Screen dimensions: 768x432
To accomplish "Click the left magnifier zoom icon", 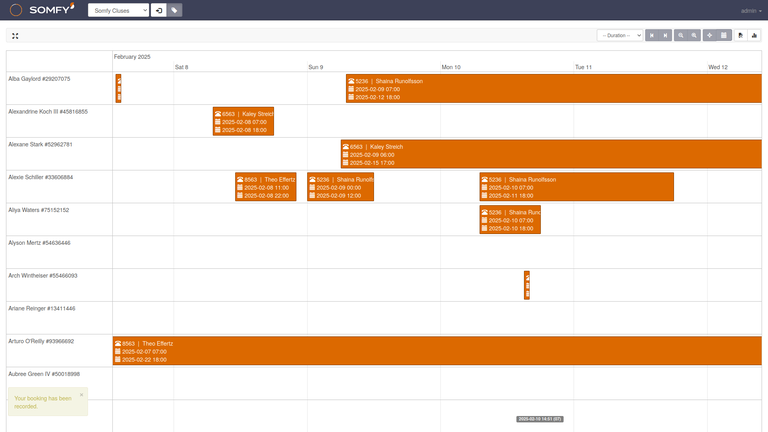I will click(681, 35).
